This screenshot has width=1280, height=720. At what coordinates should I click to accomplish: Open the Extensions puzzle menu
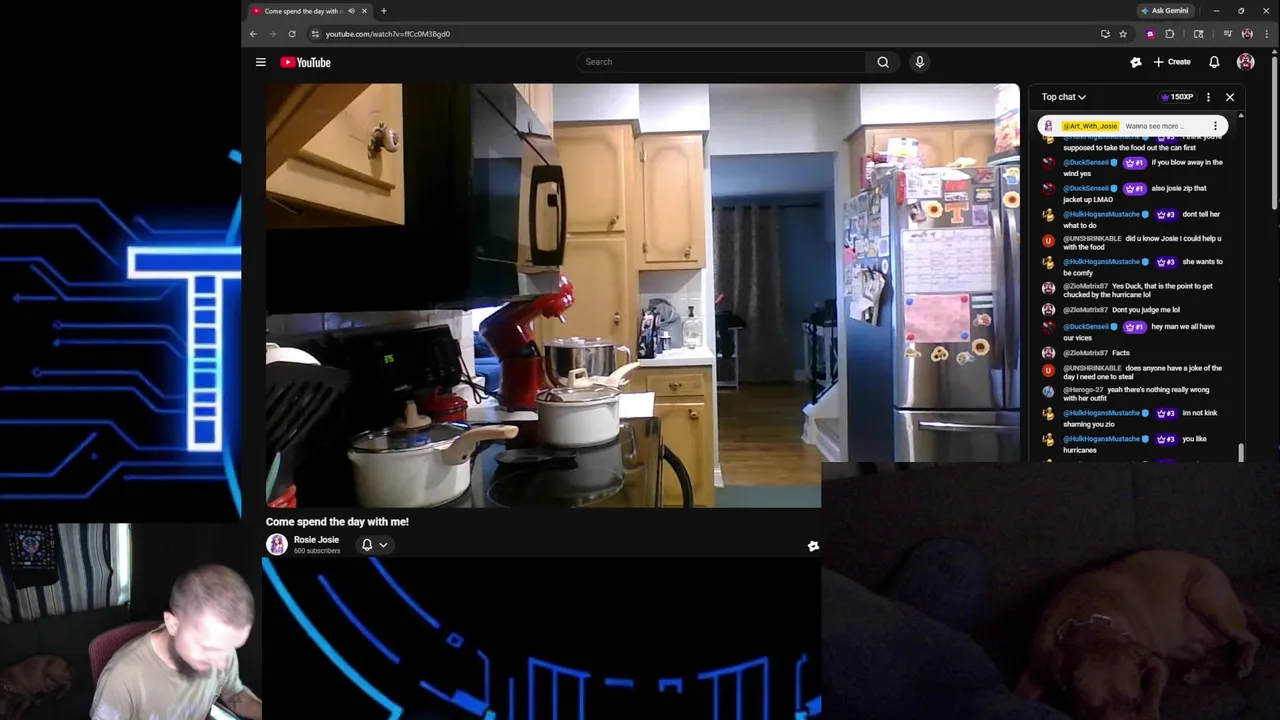point(1169,34)
